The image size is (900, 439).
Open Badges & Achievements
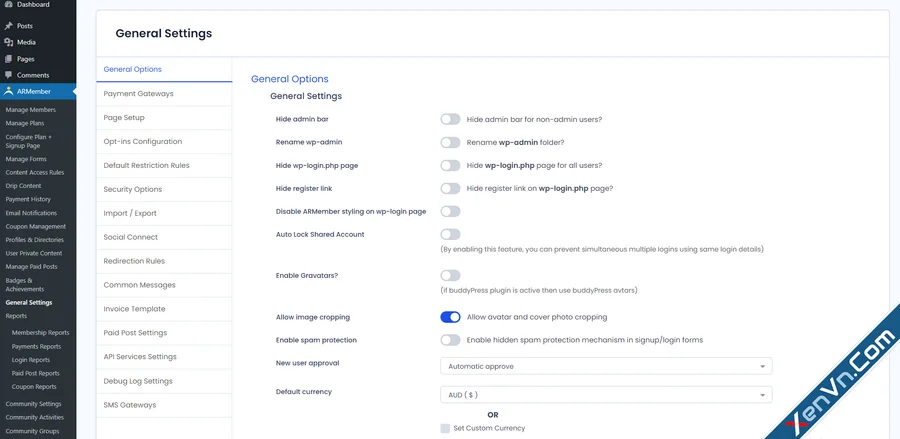tap(25, 285)
